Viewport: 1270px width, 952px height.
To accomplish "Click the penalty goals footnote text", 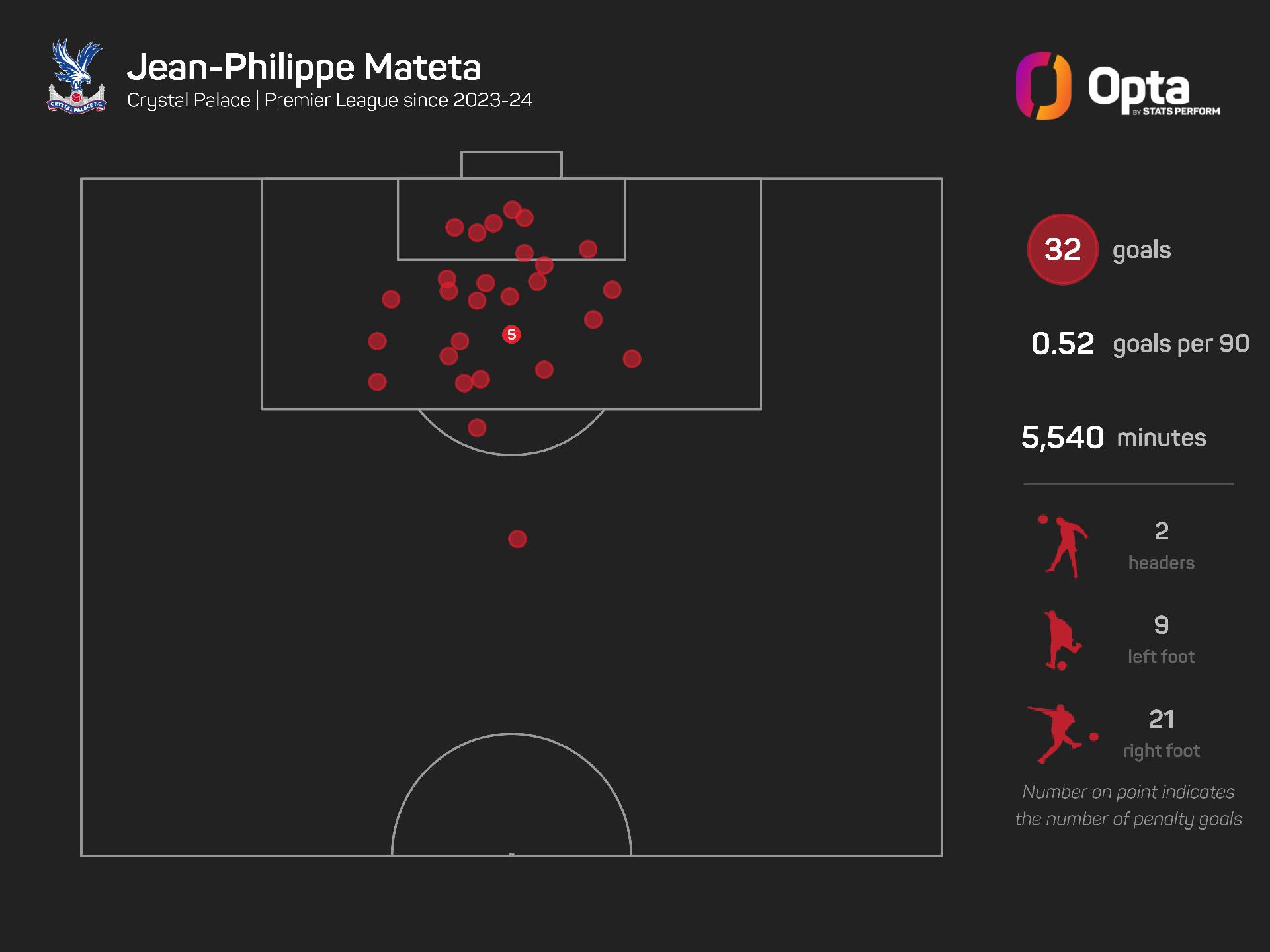I will pyautogui.click(x=1128, y=805).
